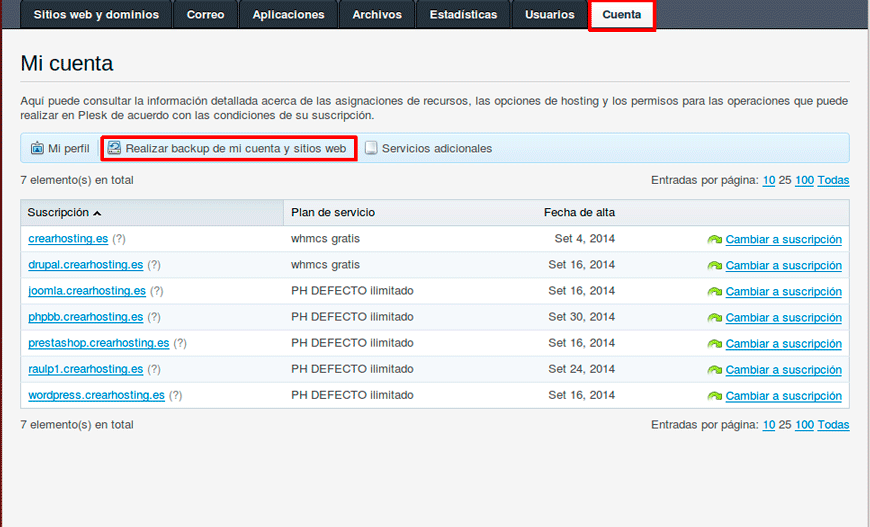Viewport: 870px width, 527px height.
Task: Show 10 entries per page at top
Action: click(768, 180)
